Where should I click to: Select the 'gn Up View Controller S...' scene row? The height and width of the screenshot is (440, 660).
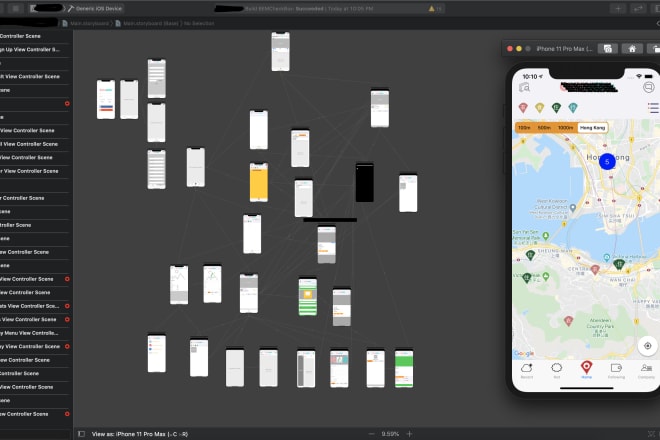pos(35,50)
